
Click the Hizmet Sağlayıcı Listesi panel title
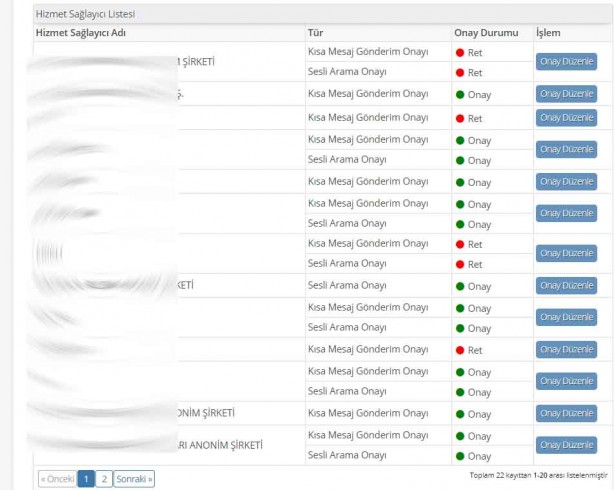coord(85,15)
